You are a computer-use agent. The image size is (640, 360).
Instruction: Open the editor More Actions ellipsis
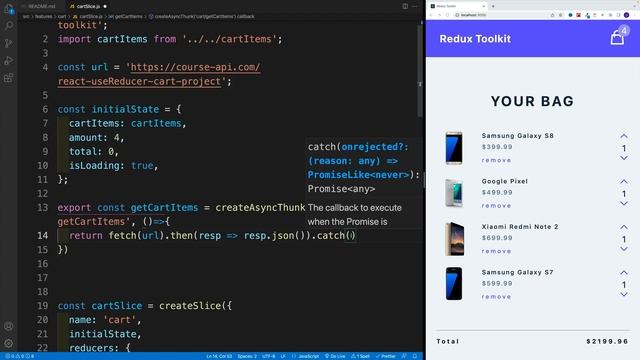(x=415, y=6)
